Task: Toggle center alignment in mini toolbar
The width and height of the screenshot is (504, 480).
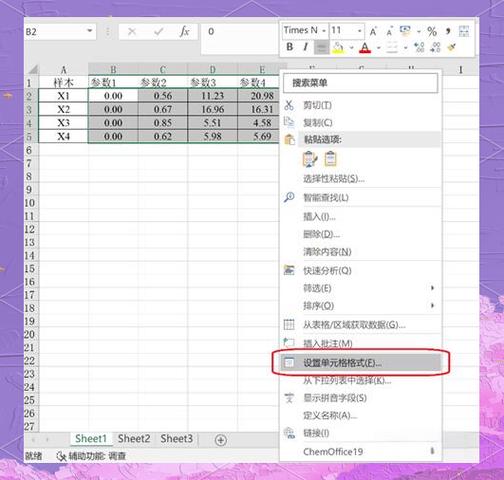Action: pos(321,47)
